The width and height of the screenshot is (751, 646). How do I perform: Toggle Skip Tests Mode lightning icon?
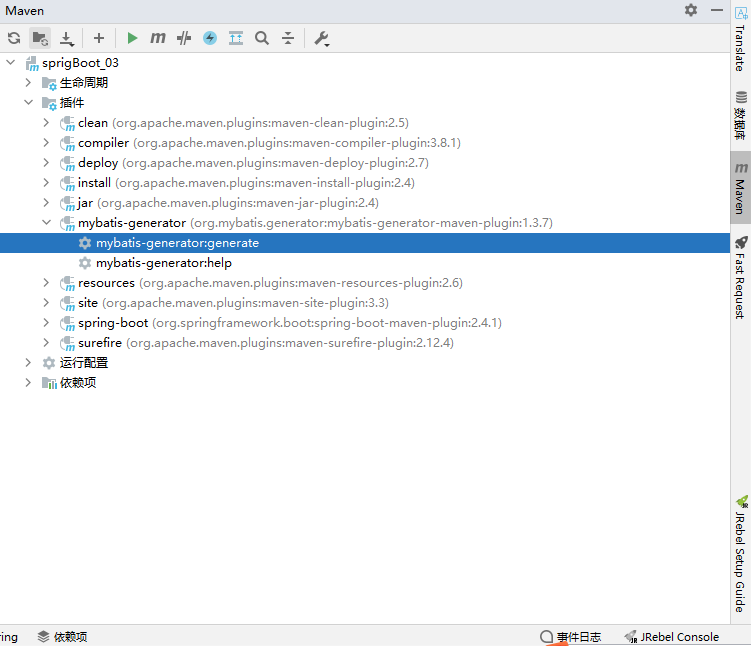pyautogui.click(x=210, y=38)
